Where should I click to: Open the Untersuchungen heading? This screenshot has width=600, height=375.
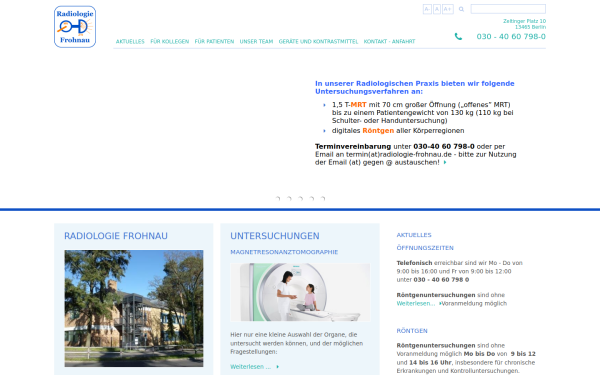275,236
